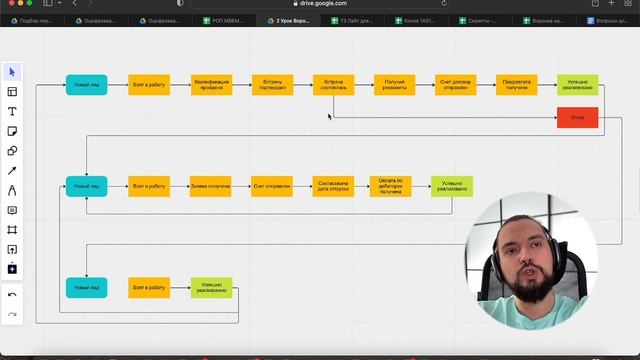
Task: Select 'Новый лид' block next to 'Заявка получена' row
Action: (87, 187)
